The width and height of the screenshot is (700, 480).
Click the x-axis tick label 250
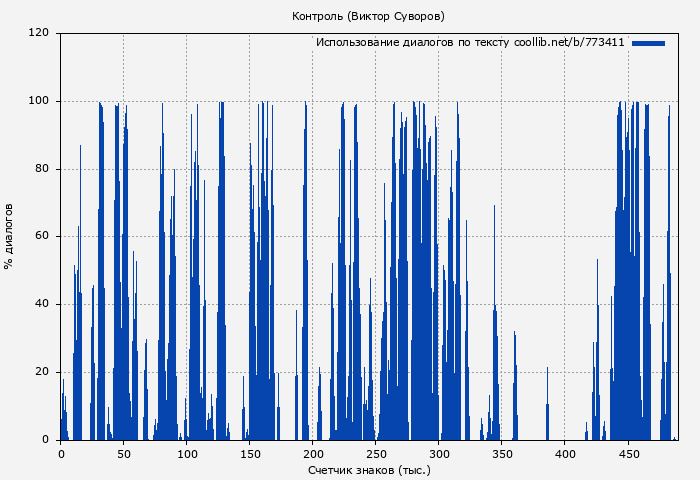pyautogui.click(x=376, y=454)
